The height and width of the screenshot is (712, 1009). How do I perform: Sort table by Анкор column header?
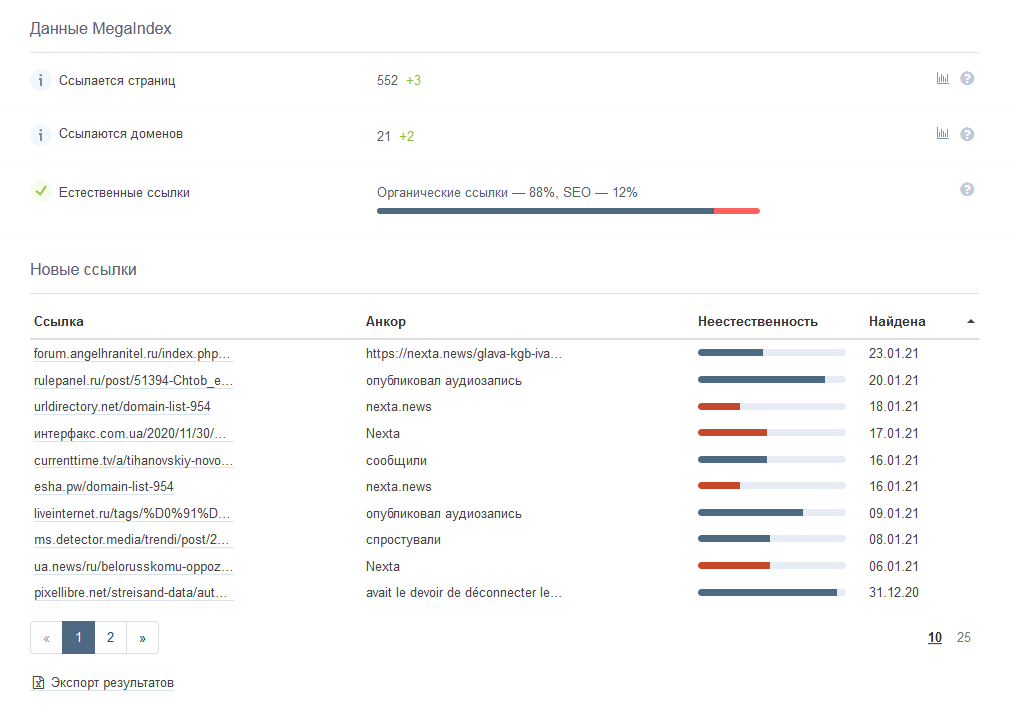[x=386, y=322]
